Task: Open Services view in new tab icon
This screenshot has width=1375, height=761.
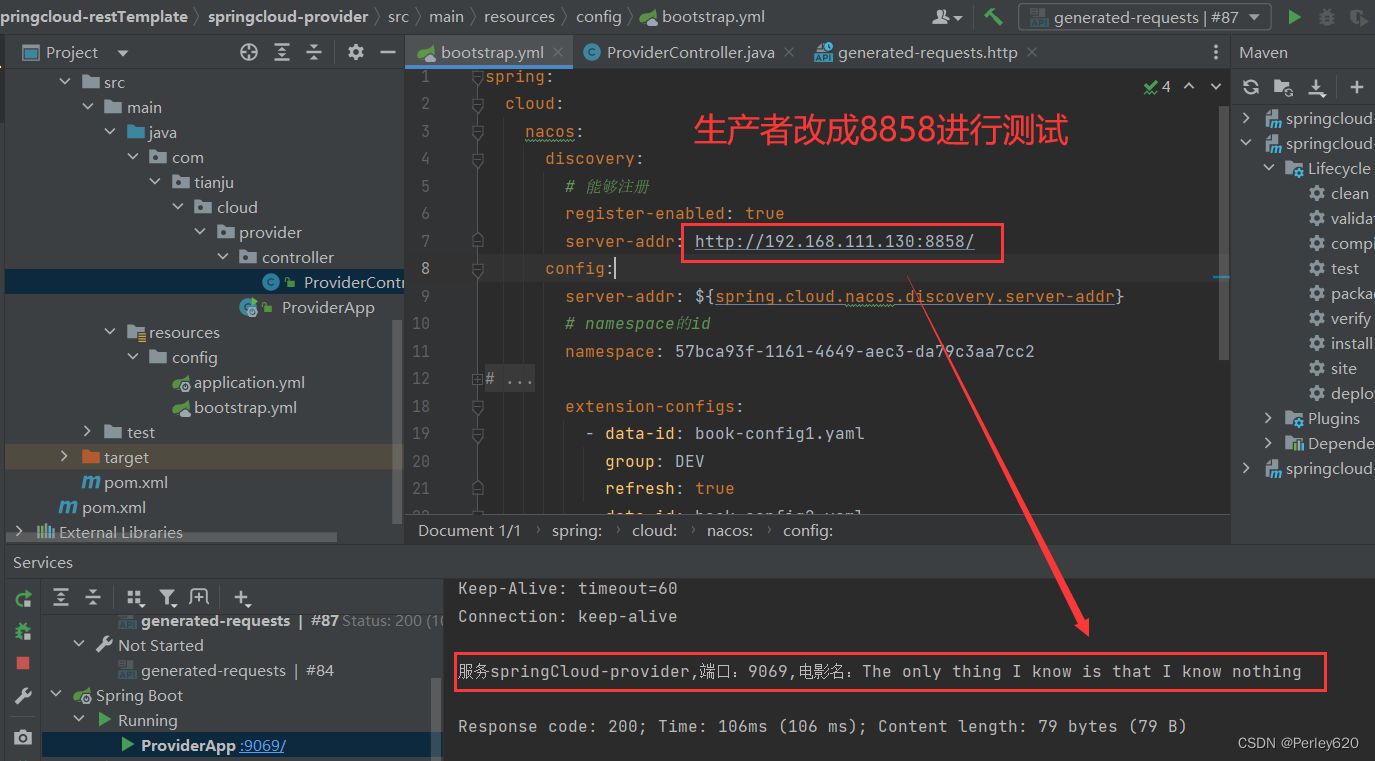Action: [199, 597]
